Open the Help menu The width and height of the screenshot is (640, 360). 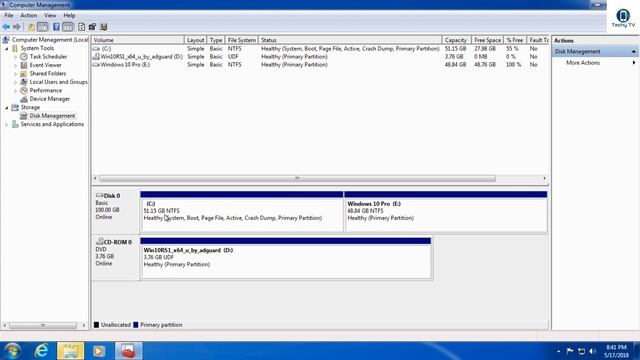pos(69,16)
